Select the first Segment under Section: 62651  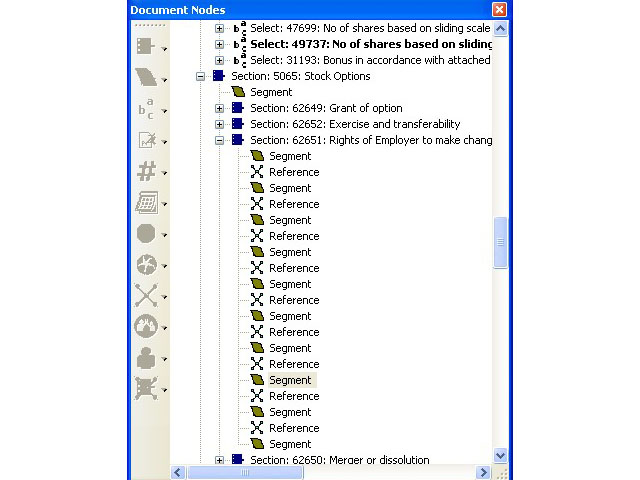290,156
